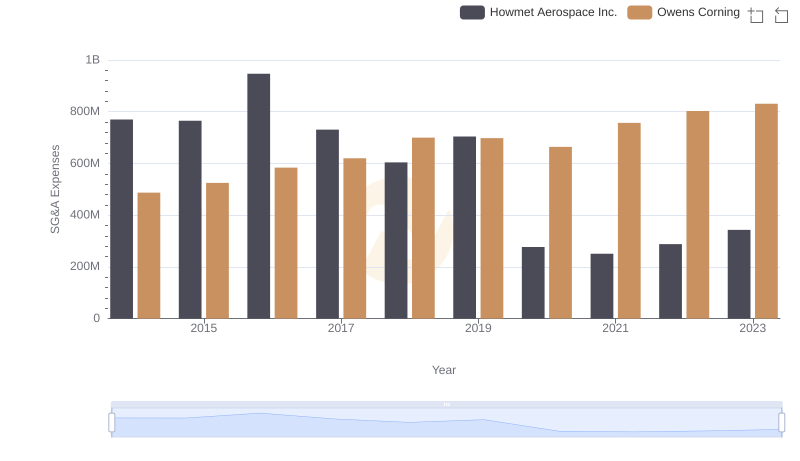800x461 pixels.
Task: Click the 0 y-axis label
Action: [x=96, y=319]
